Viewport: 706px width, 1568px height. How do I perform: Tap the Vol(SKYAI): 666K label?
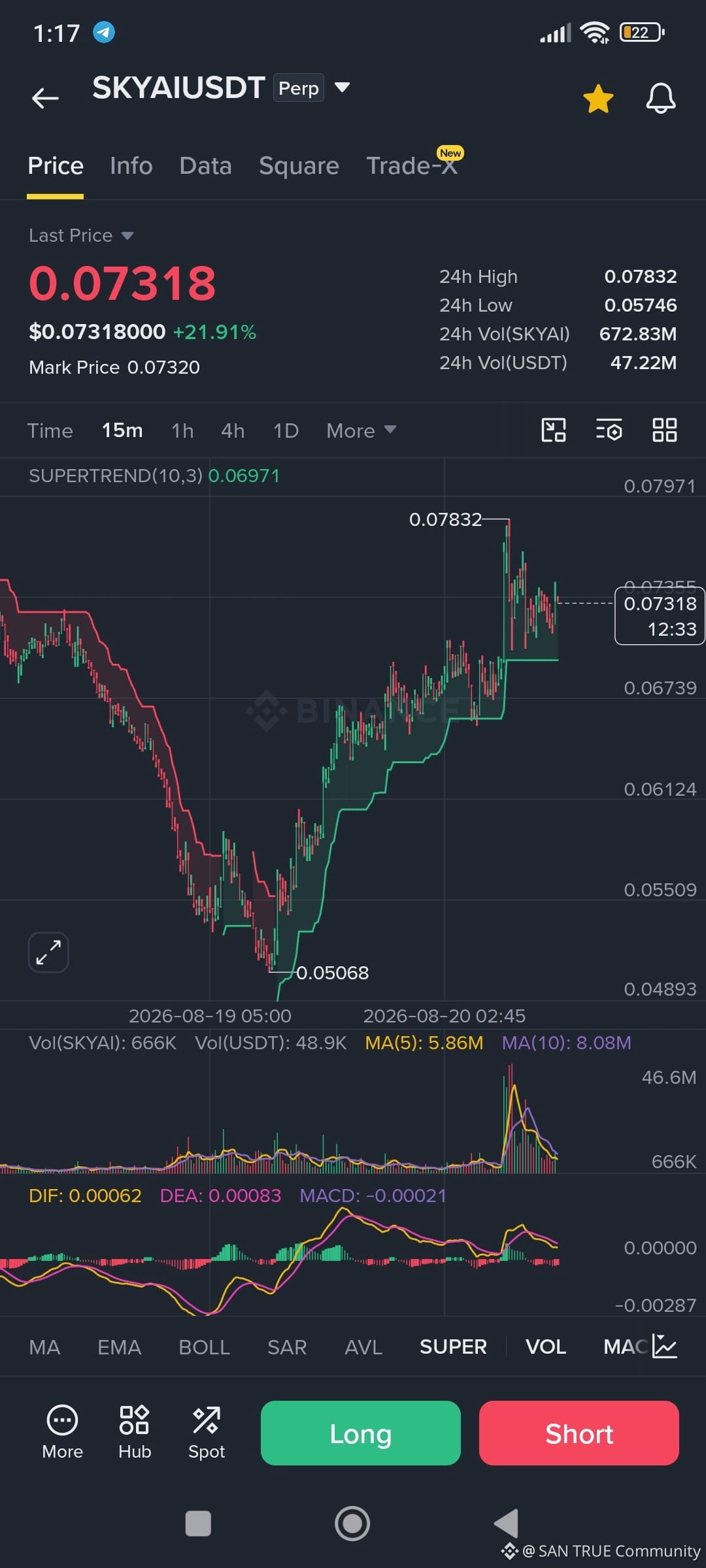(103, 1043)
